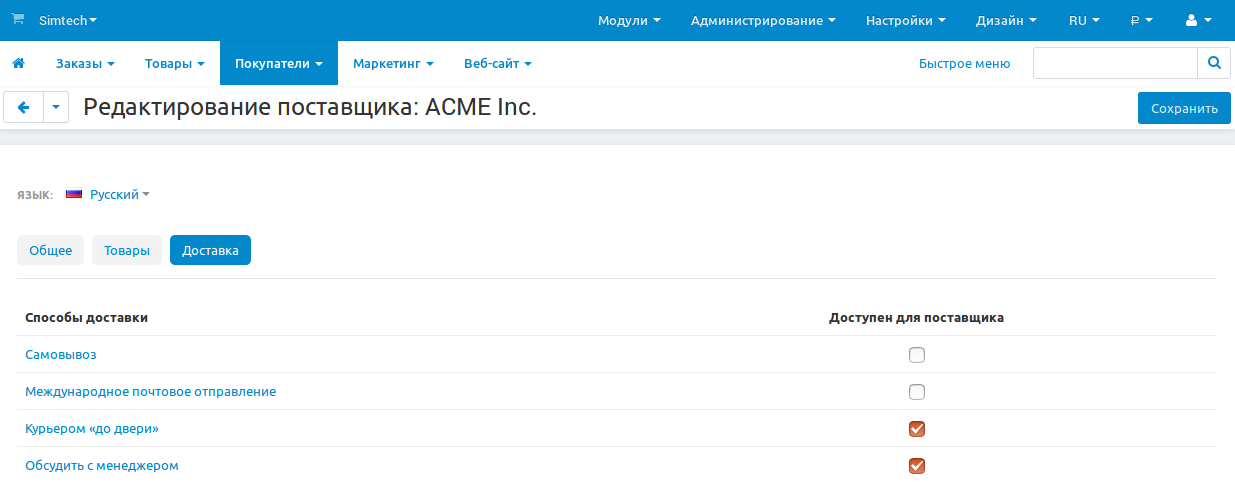Open the RU language dropdown
1235x500 pixels.
(1084, 20)
